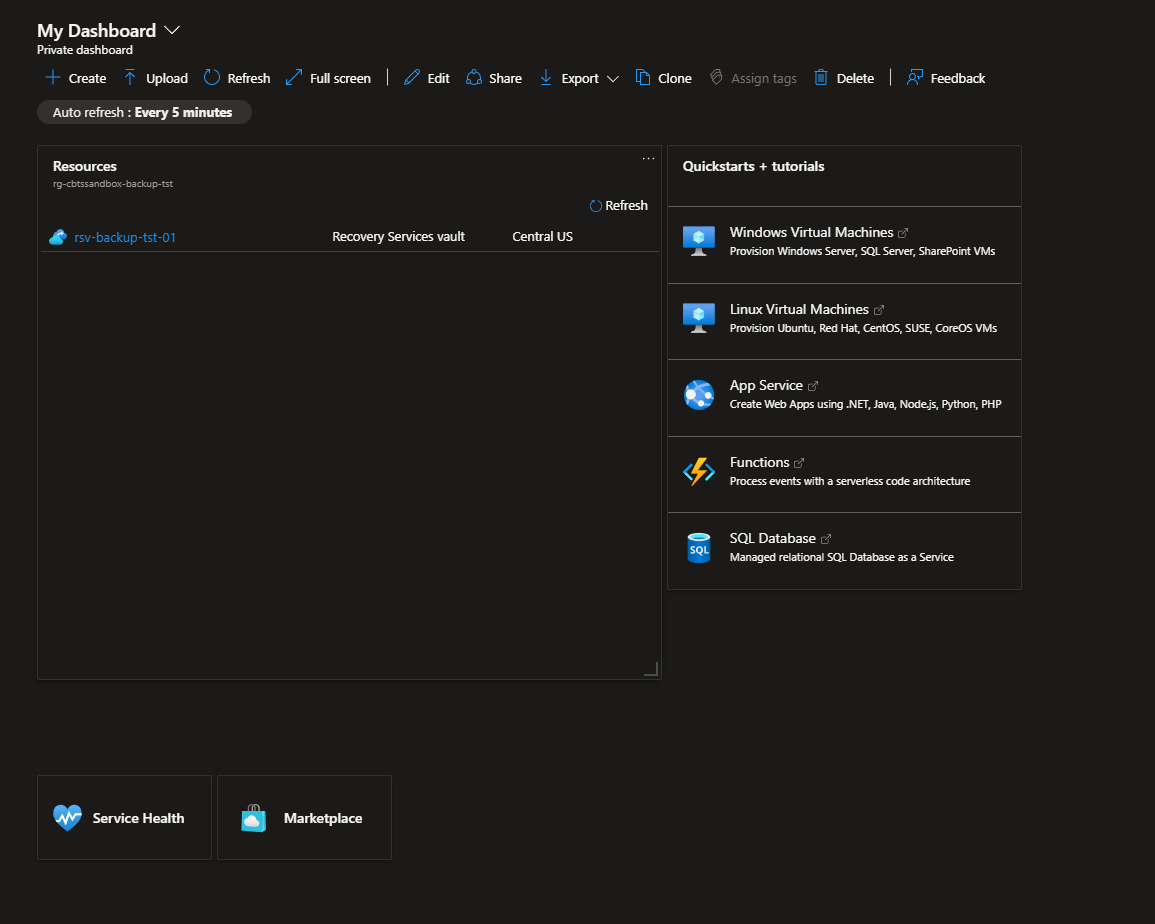Click the Assign tags disabled label

tap(764, 78)
